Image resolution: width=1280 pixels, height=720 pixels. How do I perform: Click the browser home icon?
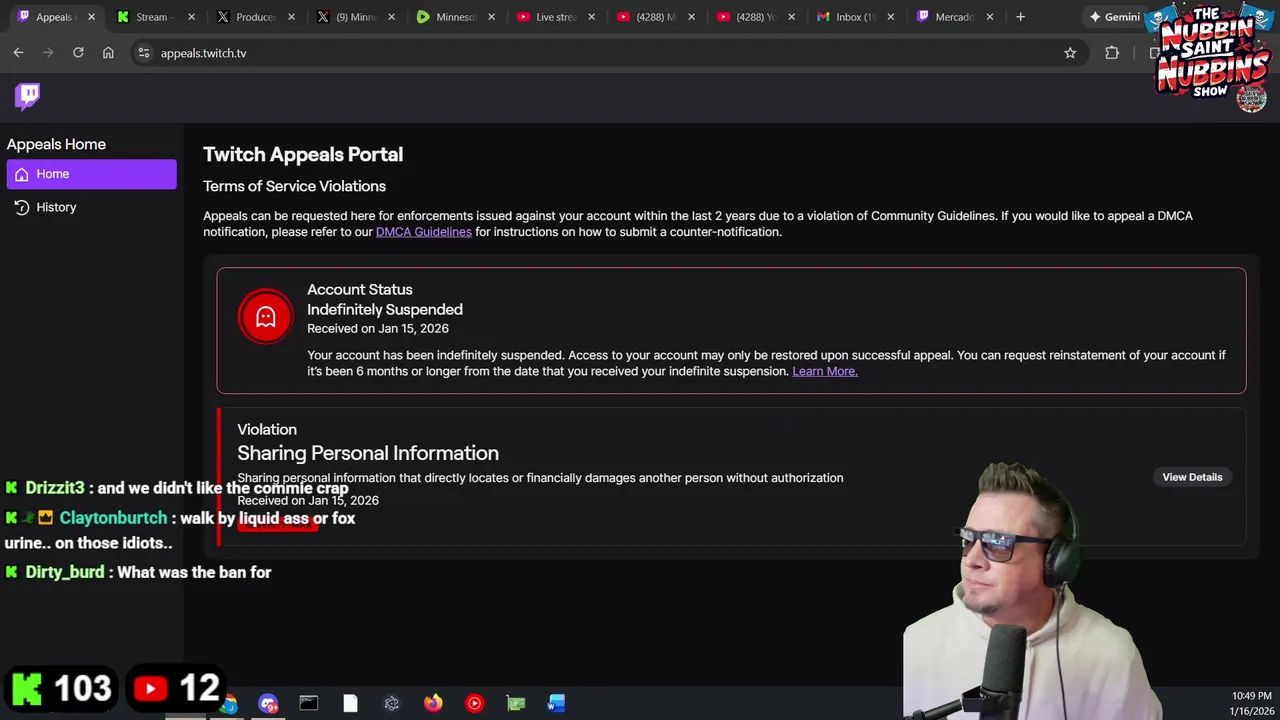(x=108, y=53)
